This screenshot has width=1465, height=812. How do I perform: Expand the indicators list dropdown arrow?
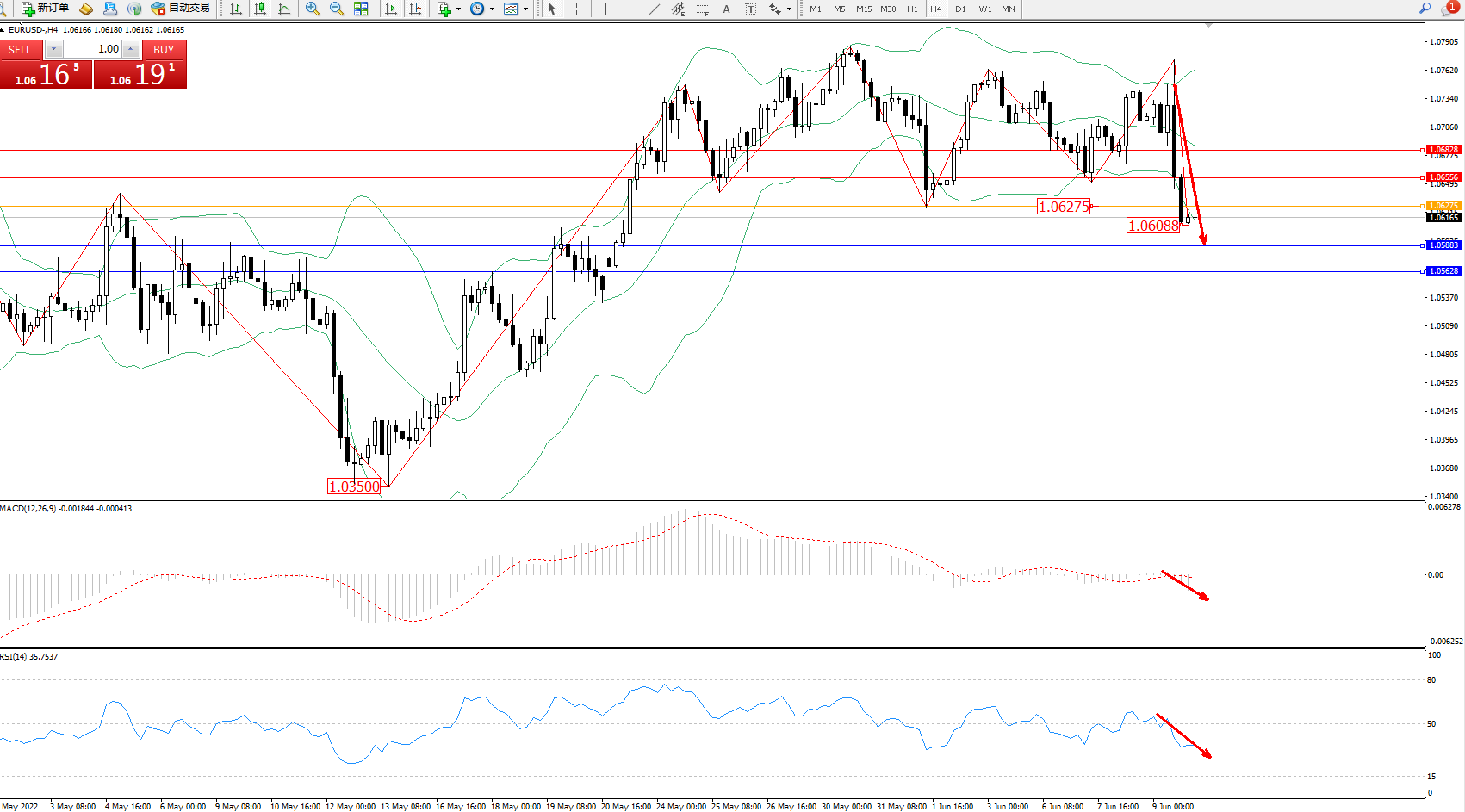point(458,9)
